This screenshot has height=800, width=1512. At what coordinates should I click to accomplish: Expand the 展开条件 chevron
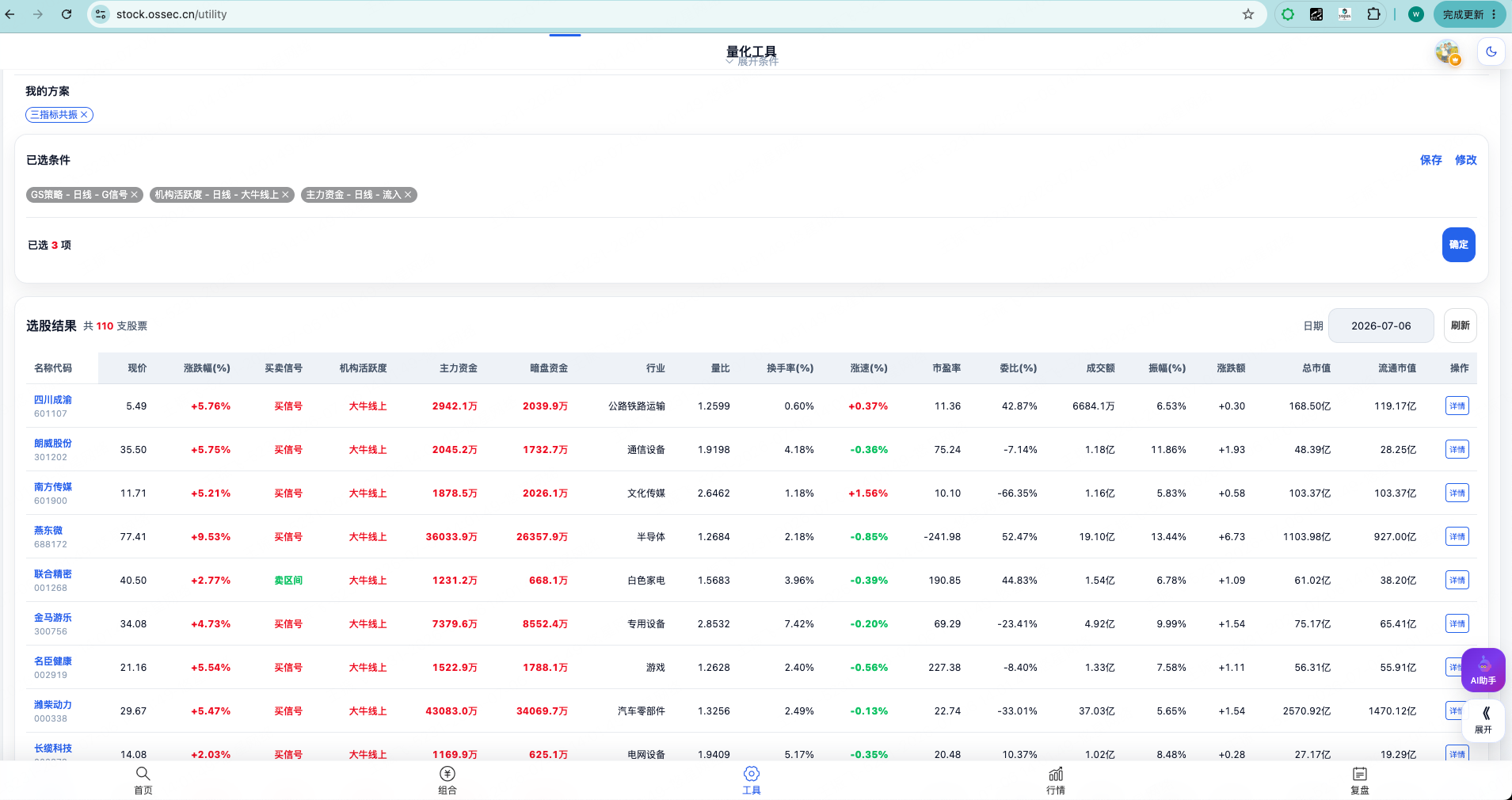click(x=729, y=61)
